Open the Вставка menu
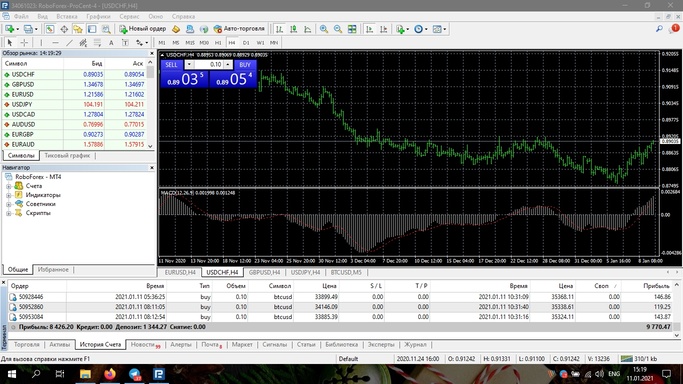The width and height of the screenshot is (683, 384). click(x=67, y=17)
